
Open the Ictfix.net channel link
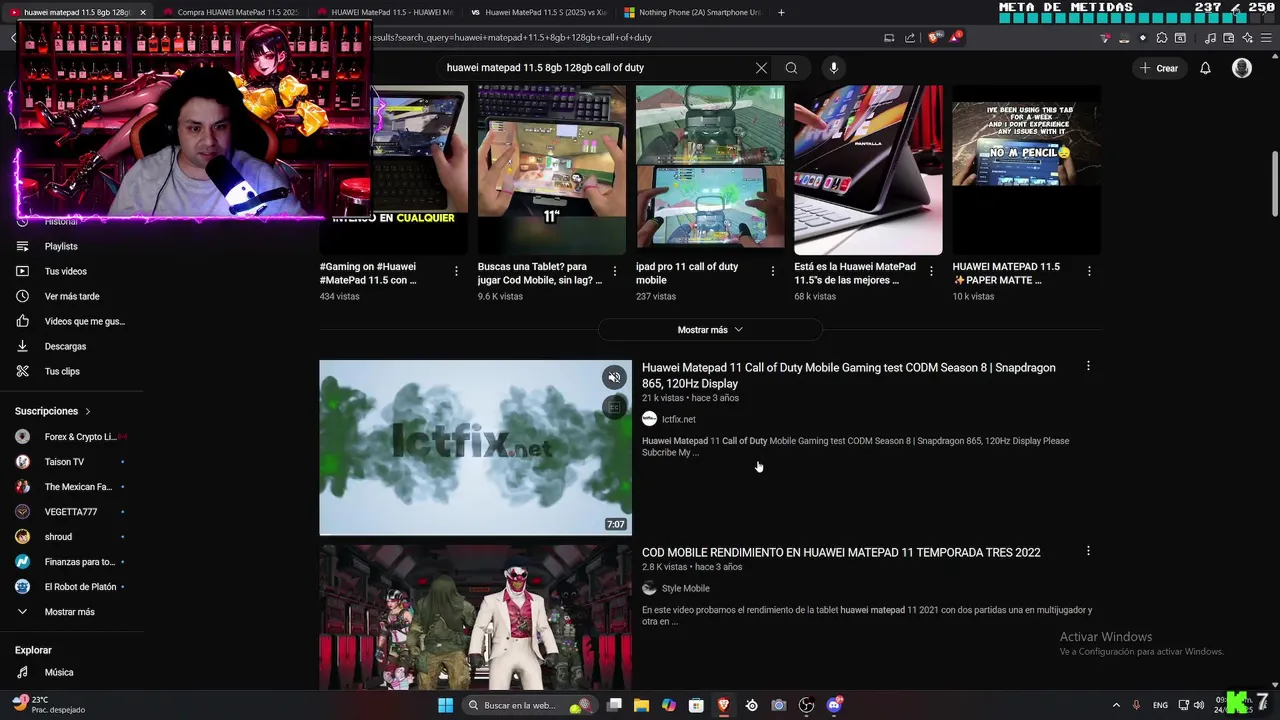tap(678, 419)
